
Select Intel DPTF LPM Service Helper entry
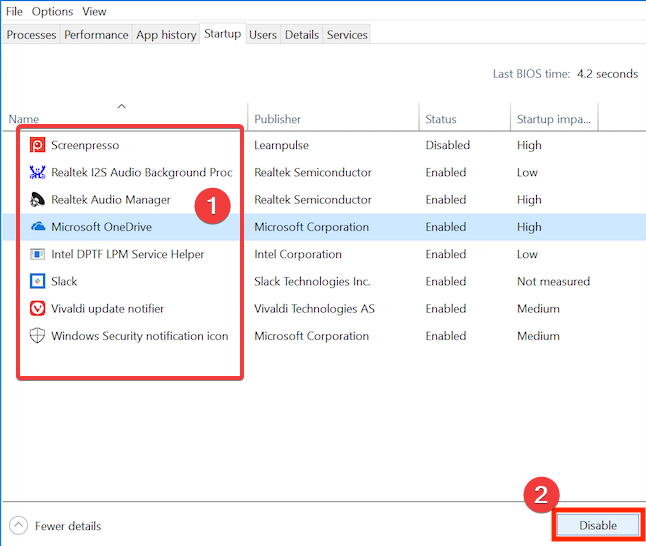128,254
